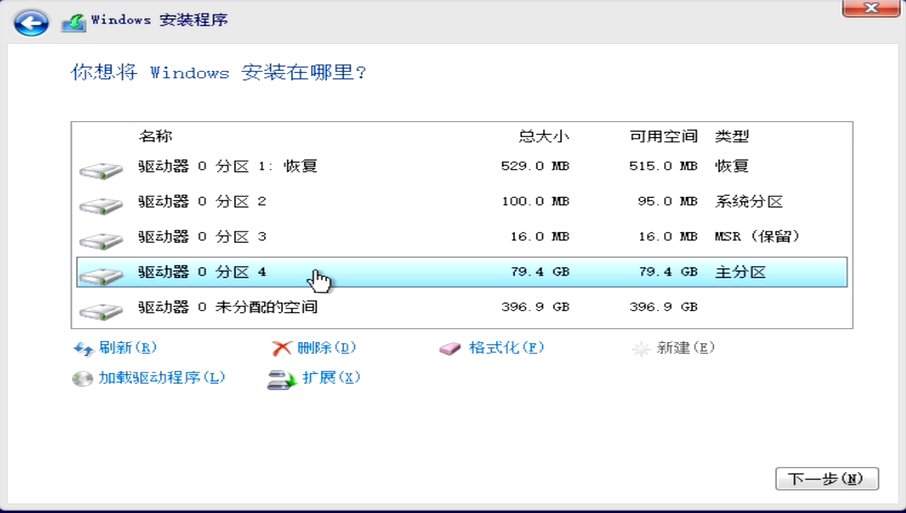Click total size 79.4 GB value
Screen dimensions: 906x513
540,272
